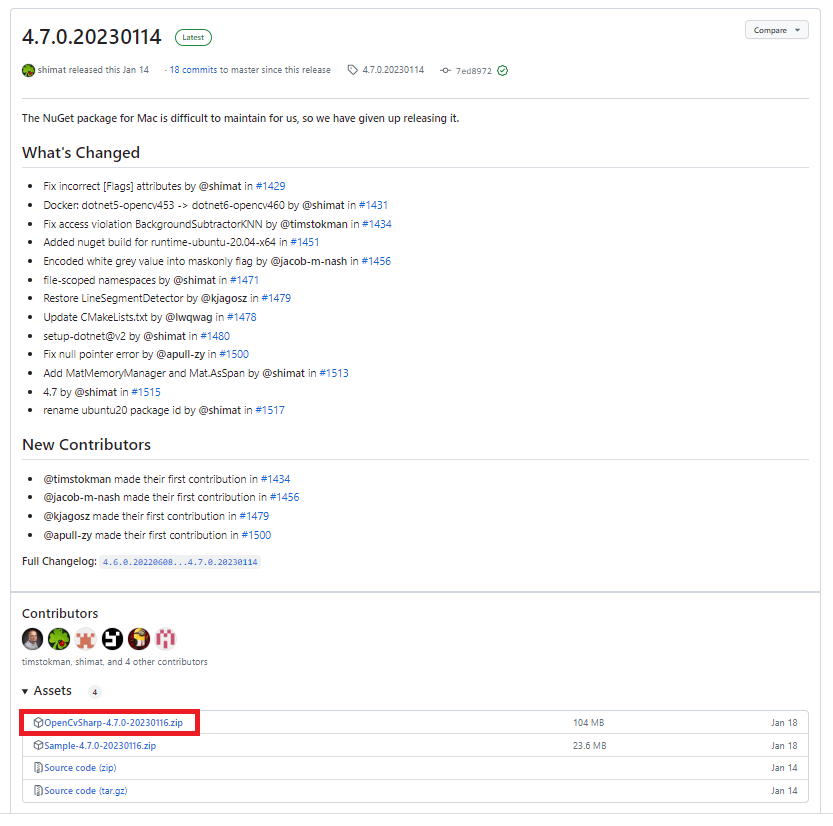Screen dimensions: 833x826
Task: Open first contributor avatar, the man photo
Action: (x=32, y=639)
